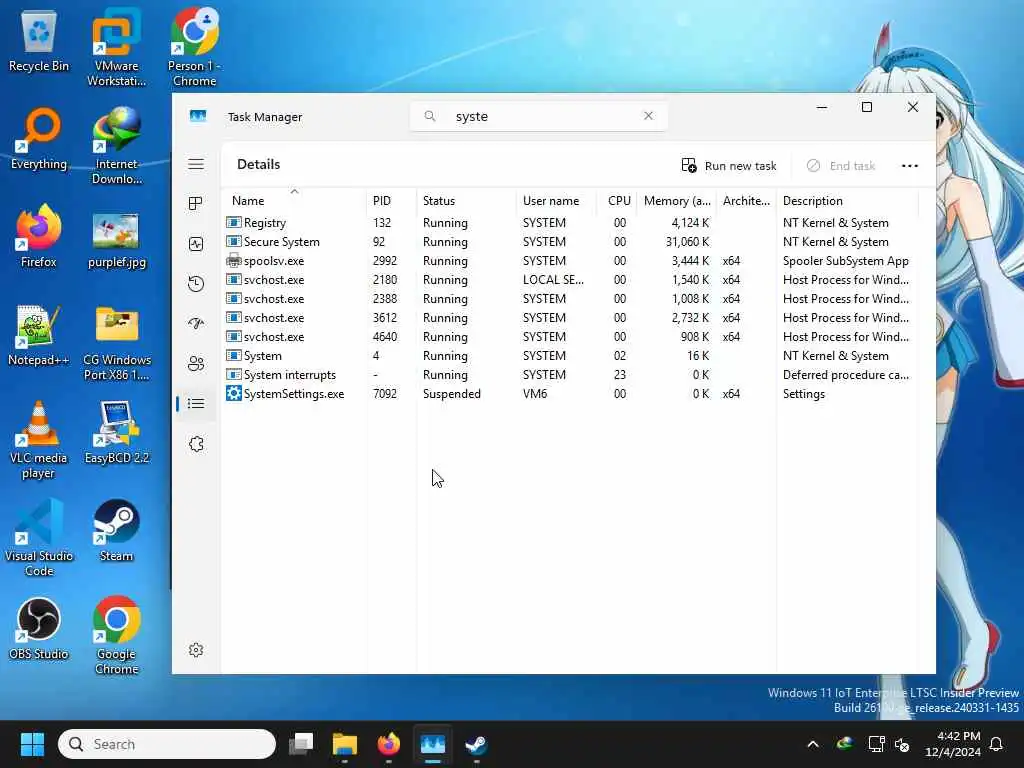Select the Everything desktop shortcut
1024x768 pixels.
(x=39, y=140)
